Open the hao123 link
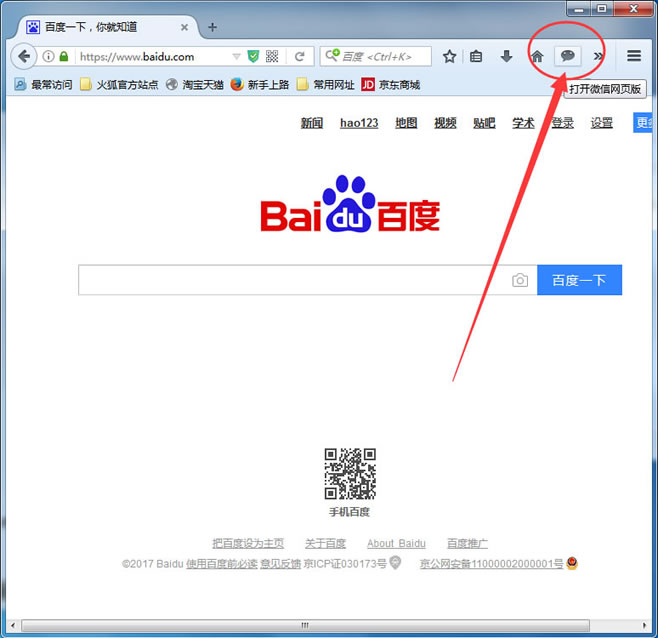The height and width of the screenshot is (638, 658). tap(359, 123)
